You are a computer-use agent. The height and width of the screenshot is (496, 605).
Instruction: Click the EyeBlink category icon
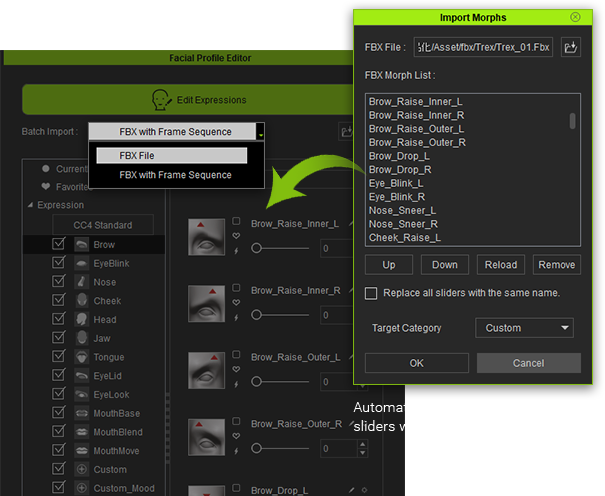[x=81, y=263]
